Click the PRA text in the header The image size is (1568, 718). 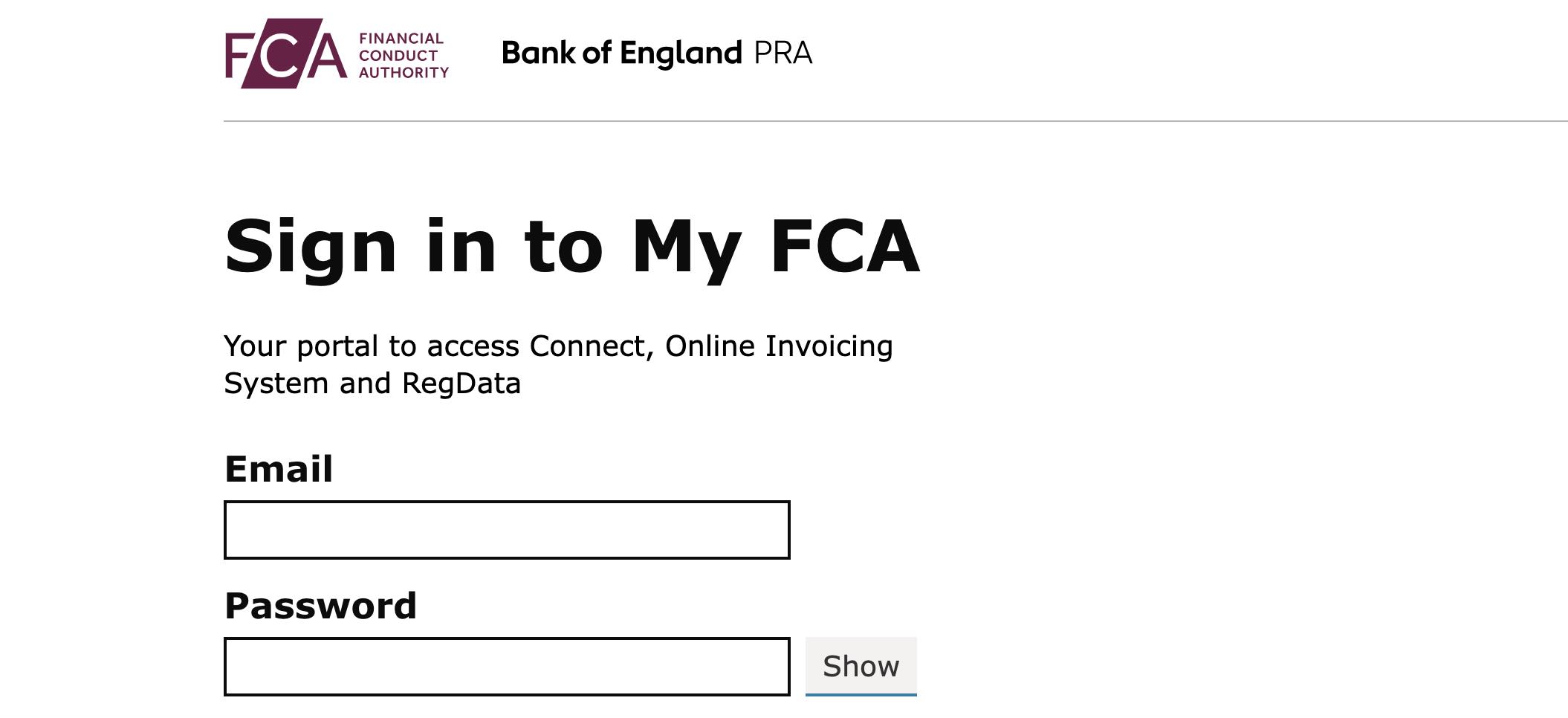point(783,54)
